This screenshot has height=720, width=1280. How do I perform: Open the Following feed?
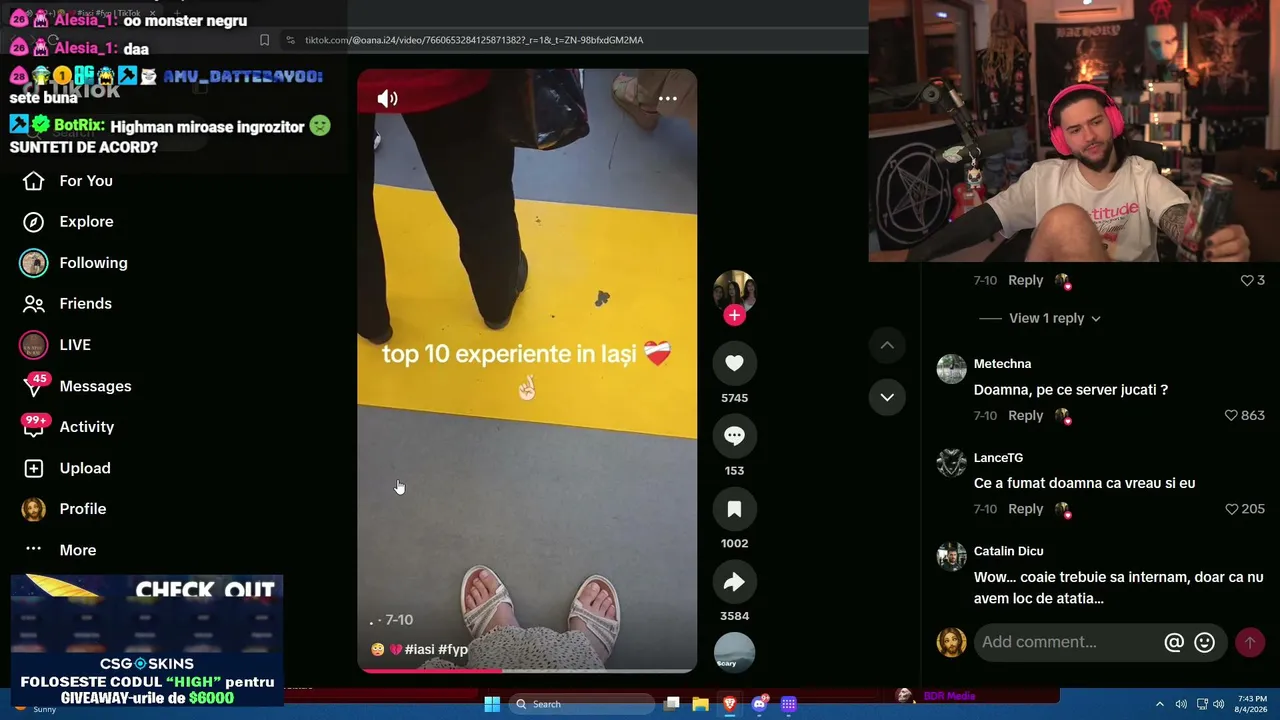(x=93, y=263)
